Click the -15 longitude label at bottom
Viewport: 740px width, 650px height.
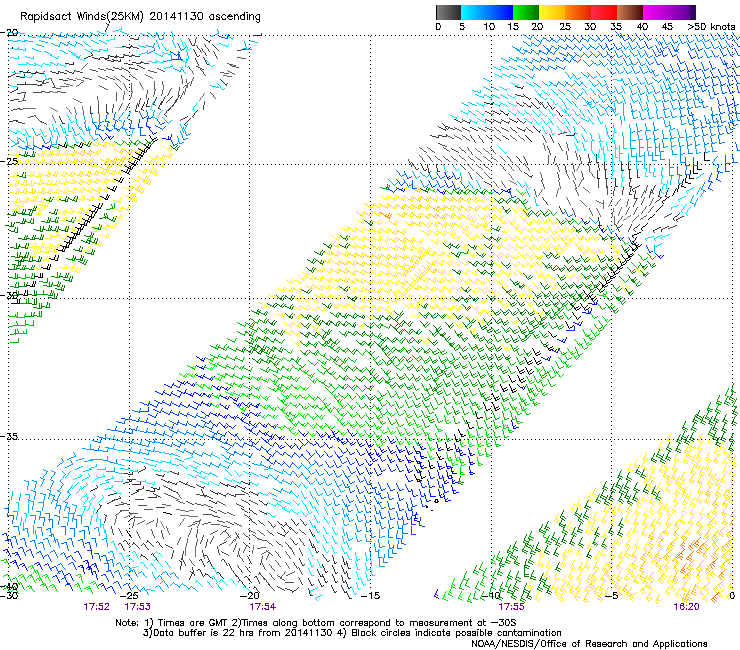point(370,596)
